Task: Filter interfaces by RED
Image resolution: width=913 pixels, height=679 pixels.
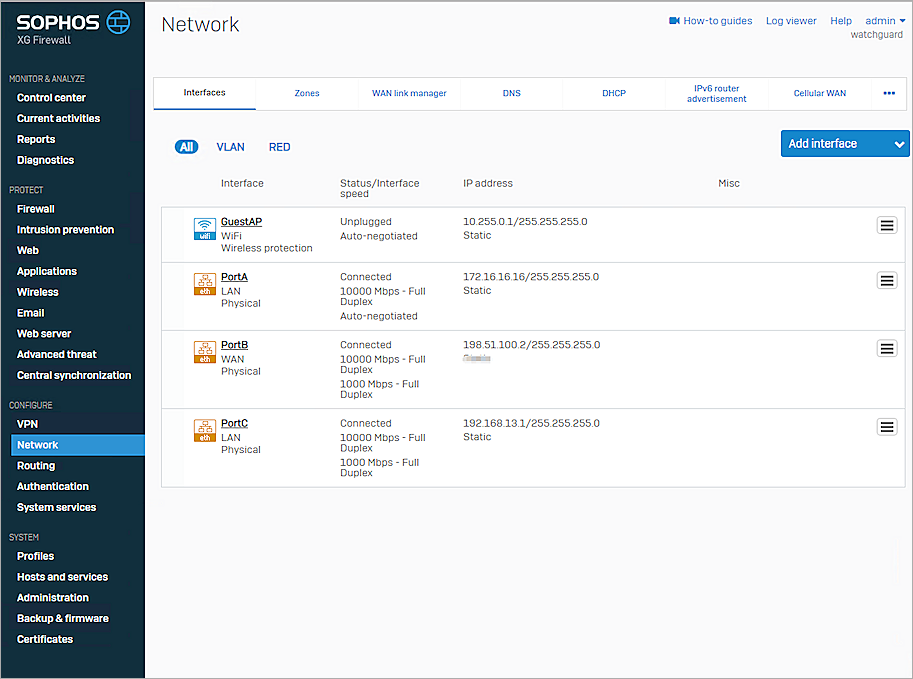Action: (x=279, y=147)
